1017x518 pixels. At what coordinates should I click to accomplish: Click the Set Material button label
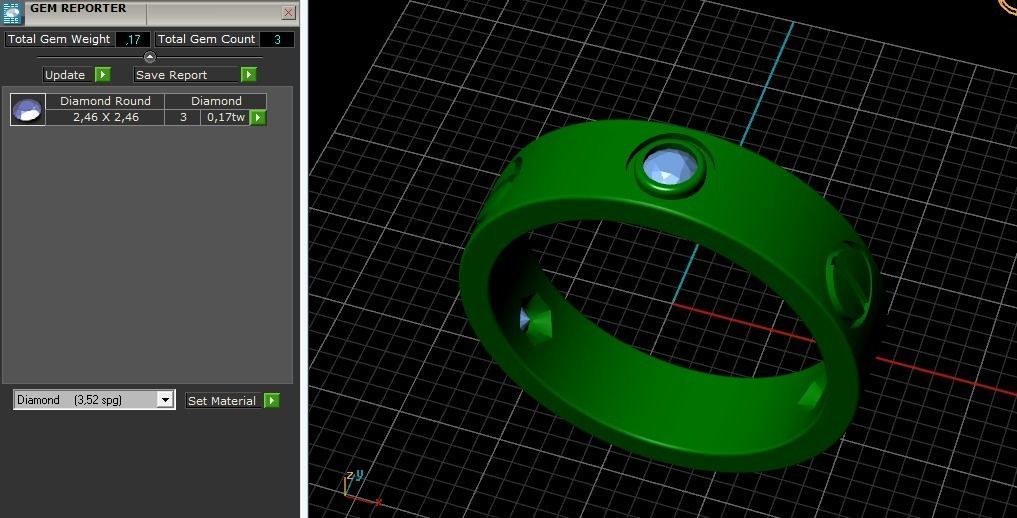click(224, 401)
